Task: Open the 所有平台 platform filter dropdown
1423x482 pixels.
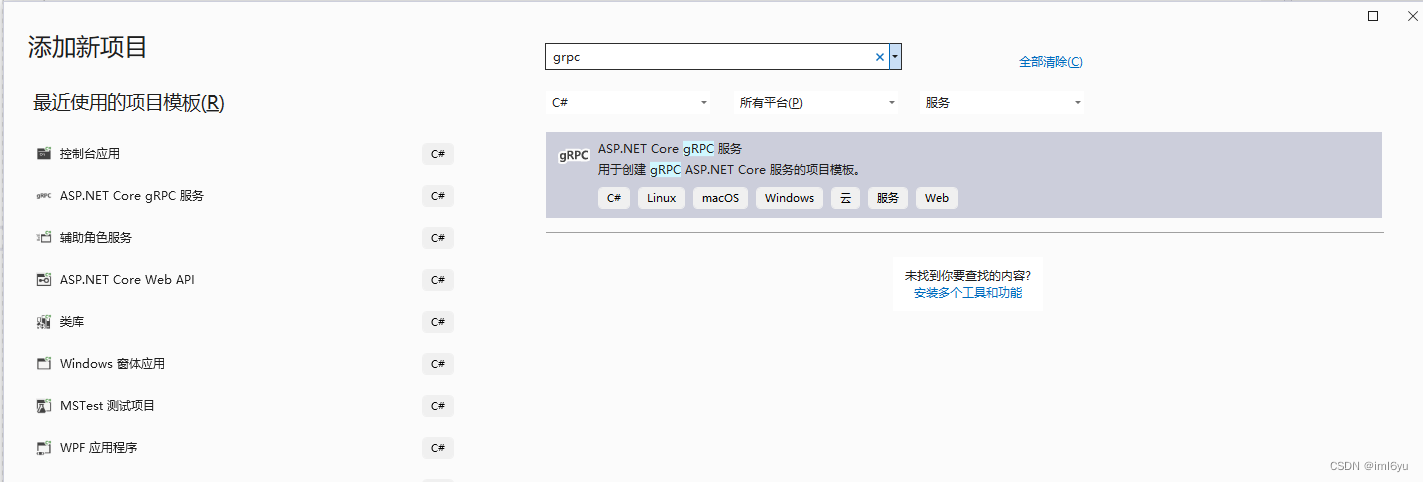Action: pos(816,102)
